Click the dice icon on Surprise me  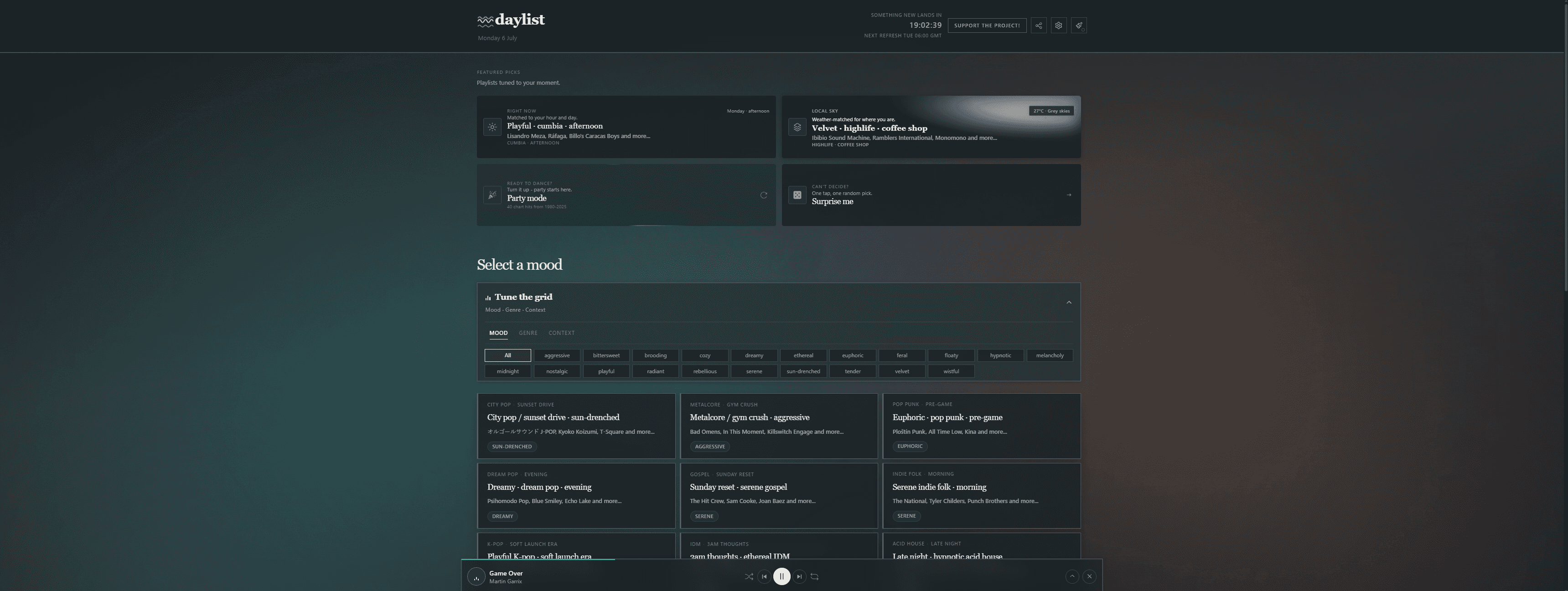tap(797, 195)
